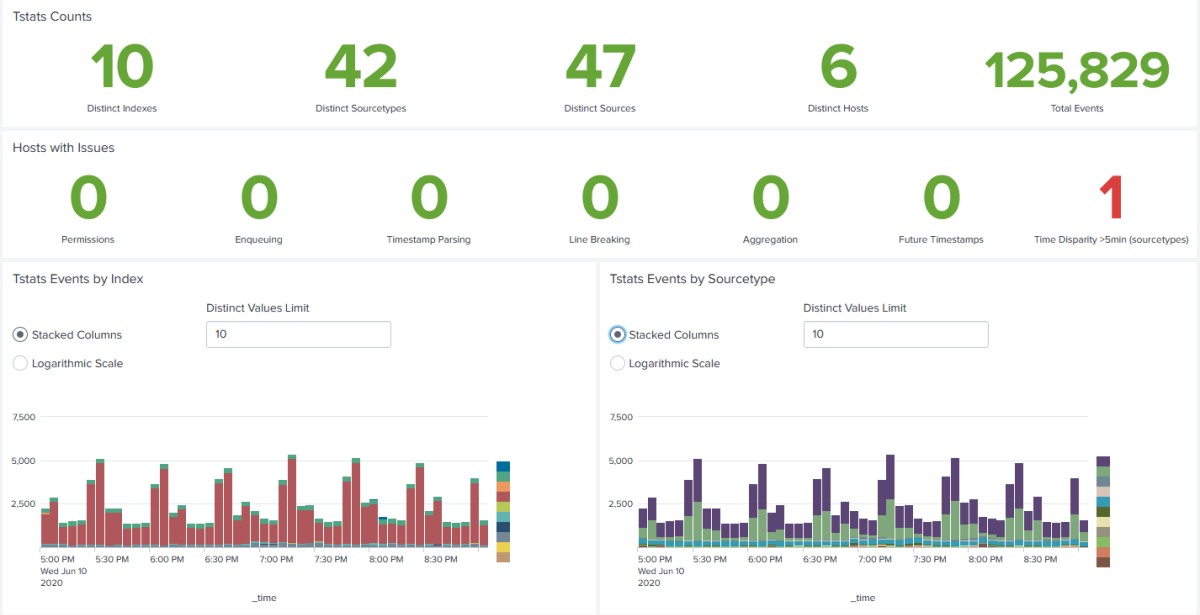Image resolution: width=1200 pixels, height=615 pixels.
Task: Click the Timestamp Parsing zero value
Action: pos(429,198)
